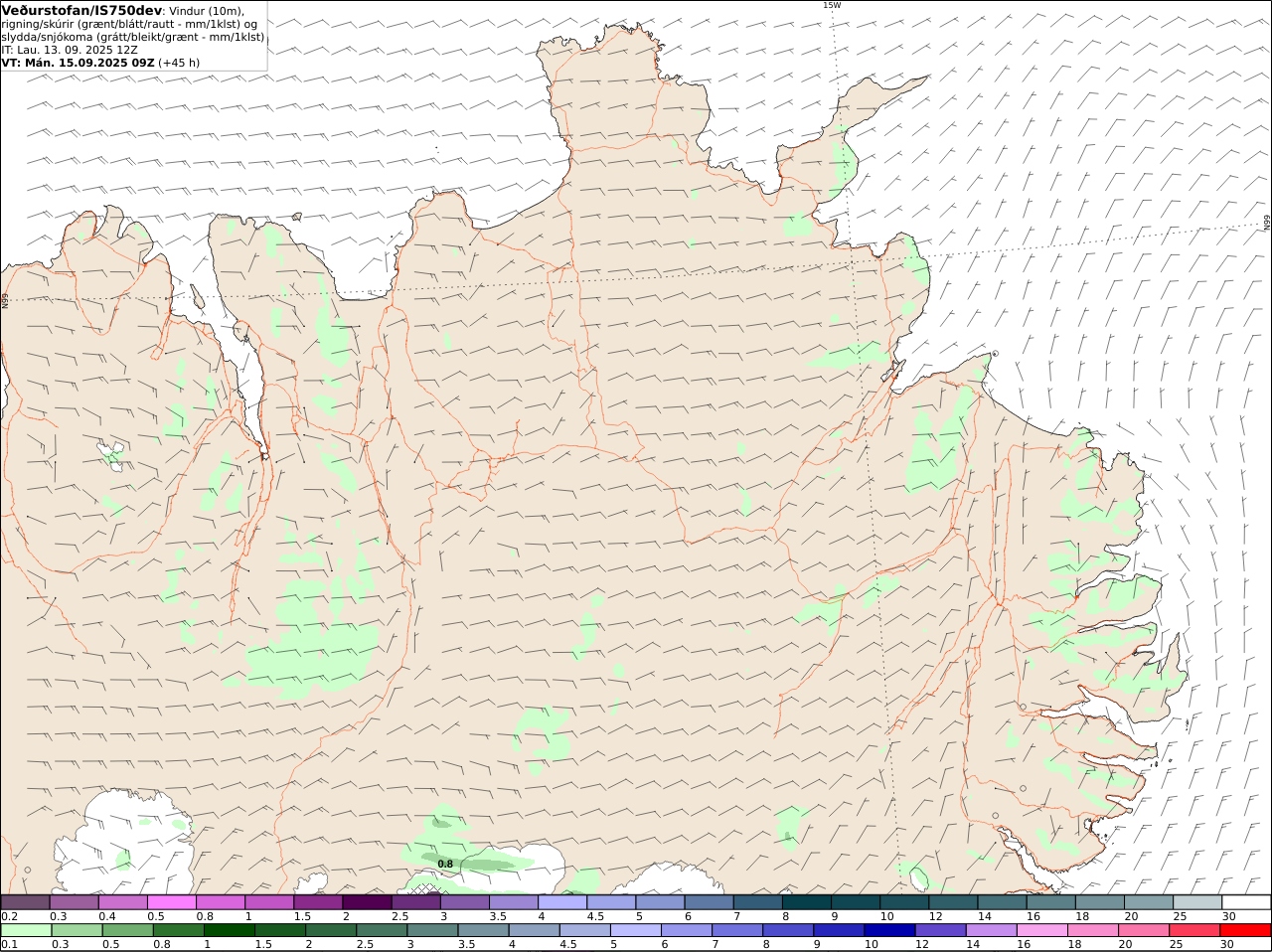The image size is (1272, 952).
Task: Click the dark blue 10 swatch, lower legend
Action: coord(888,931)
